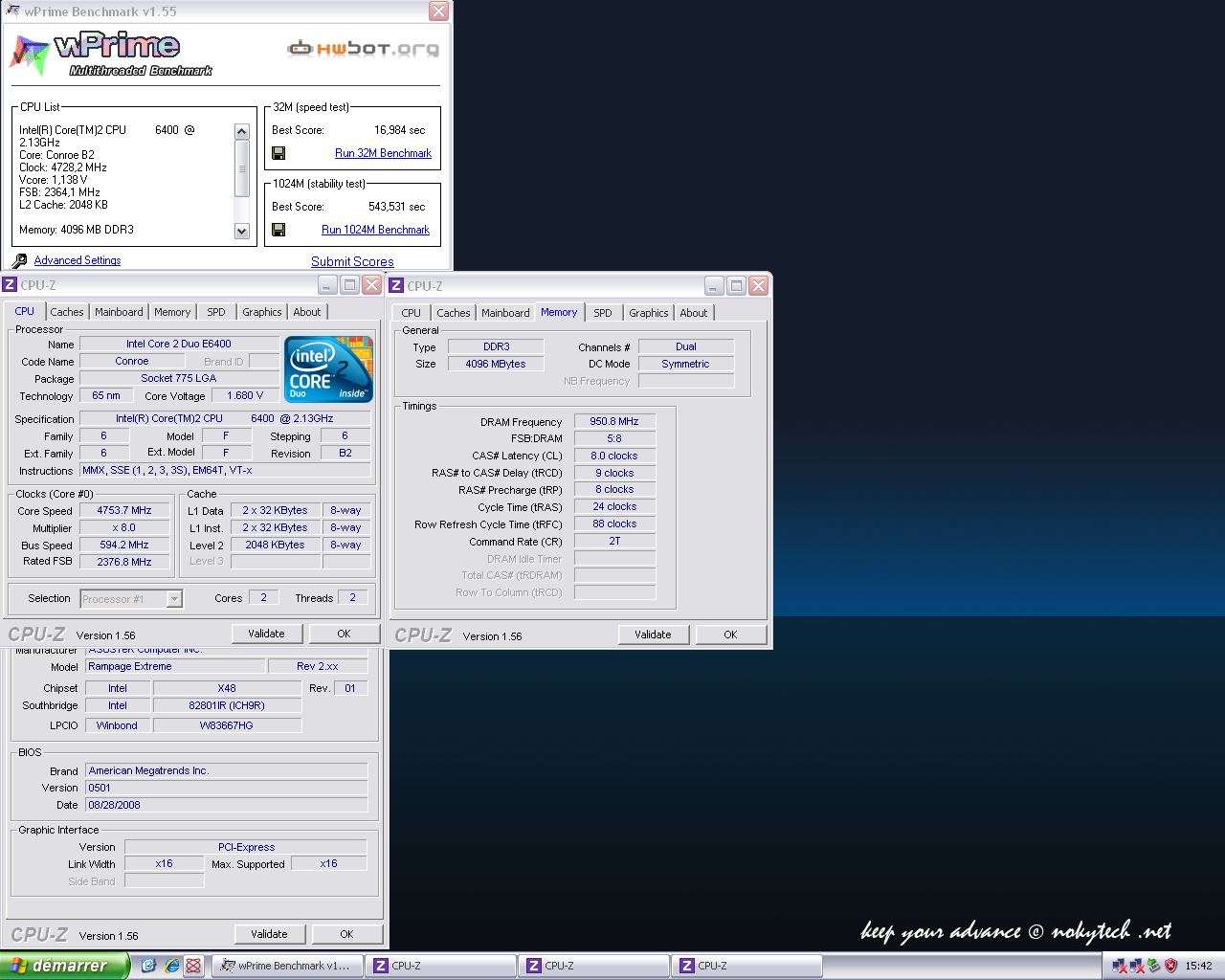Click the BIOS Date value 08/28/2008
The image size is (1225, 980).
227,805
